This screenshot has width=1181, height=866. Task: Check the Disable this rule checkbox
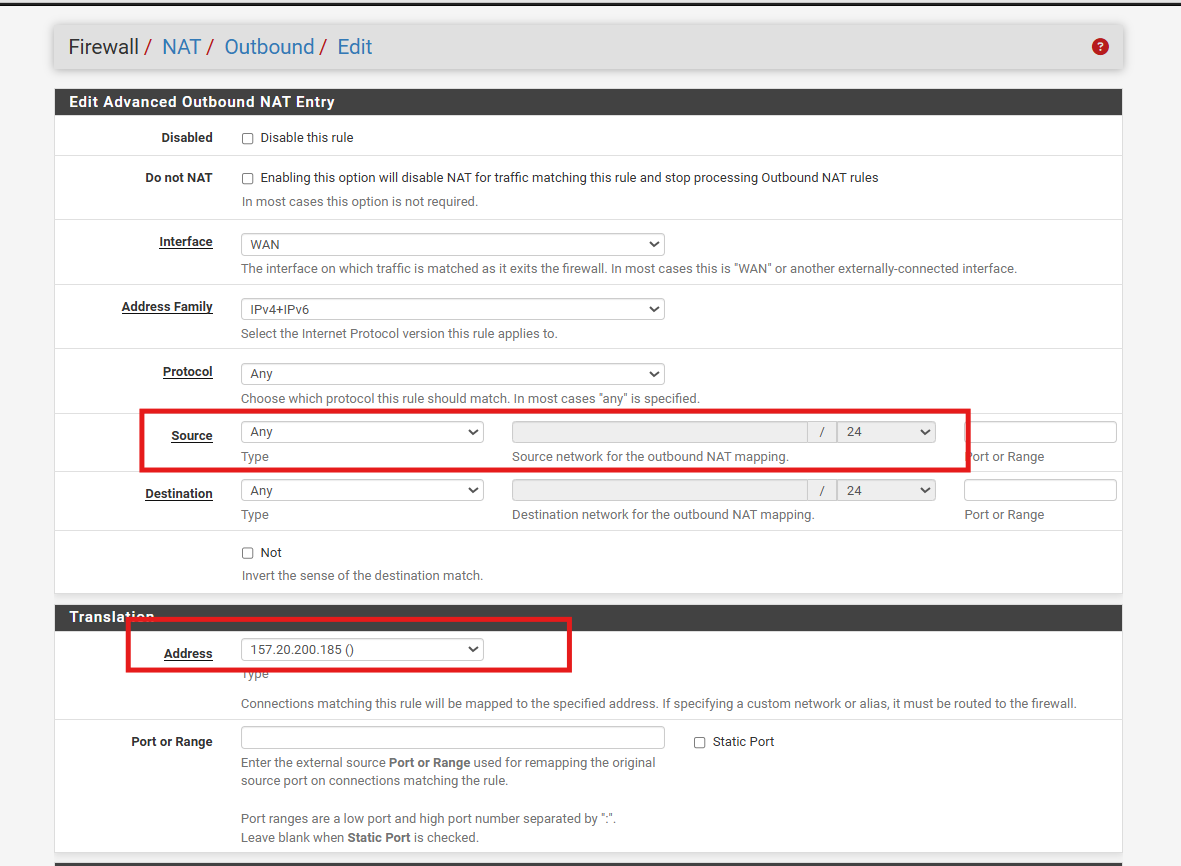pyautogui.click(x=248, y=138)
